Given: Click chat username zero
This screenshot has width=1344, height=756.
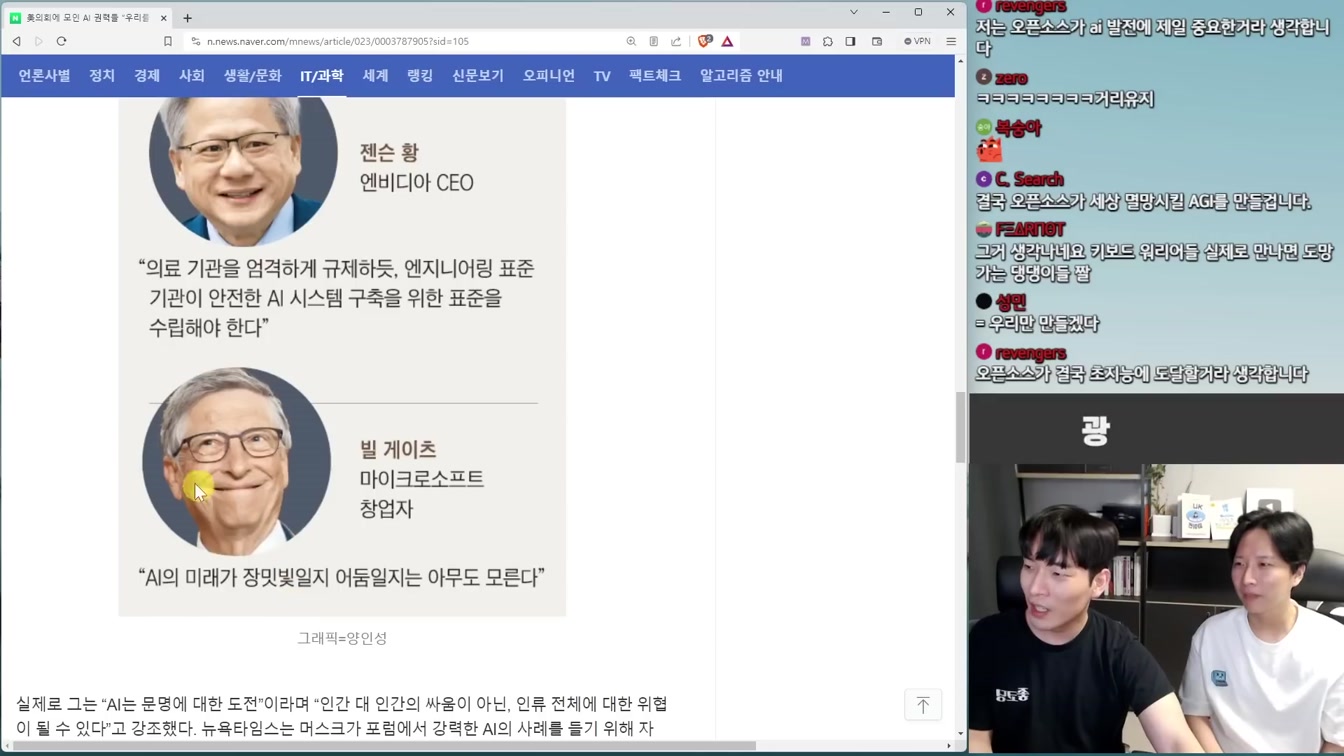Looking at the screenshot, I should (x=1011, y=78).
